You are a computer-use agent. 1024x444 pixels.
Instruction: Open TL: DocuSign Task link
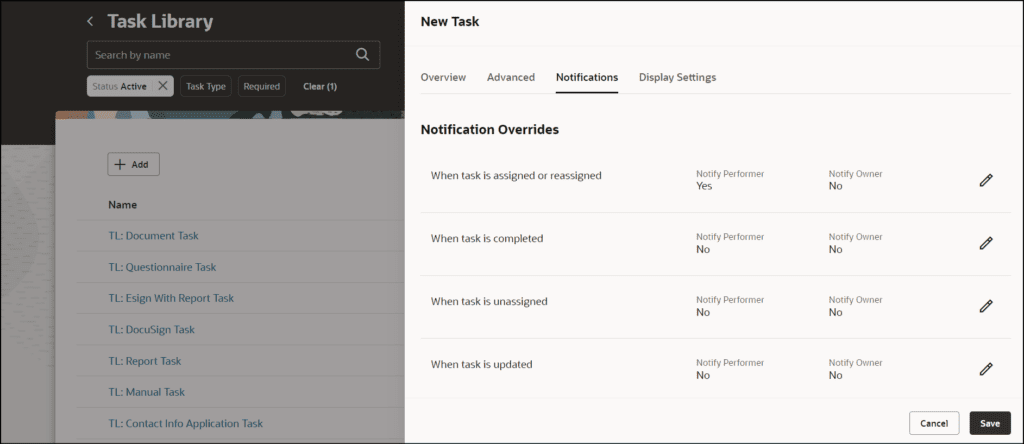[152, 330]
